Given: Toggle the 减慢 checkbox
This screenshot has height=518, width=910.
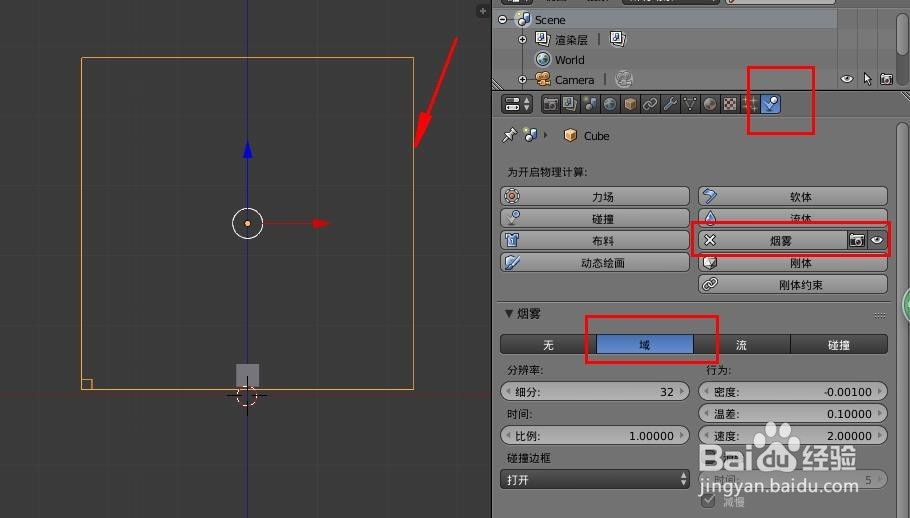Looking at the screenshot, I should [x=707, y=501].
